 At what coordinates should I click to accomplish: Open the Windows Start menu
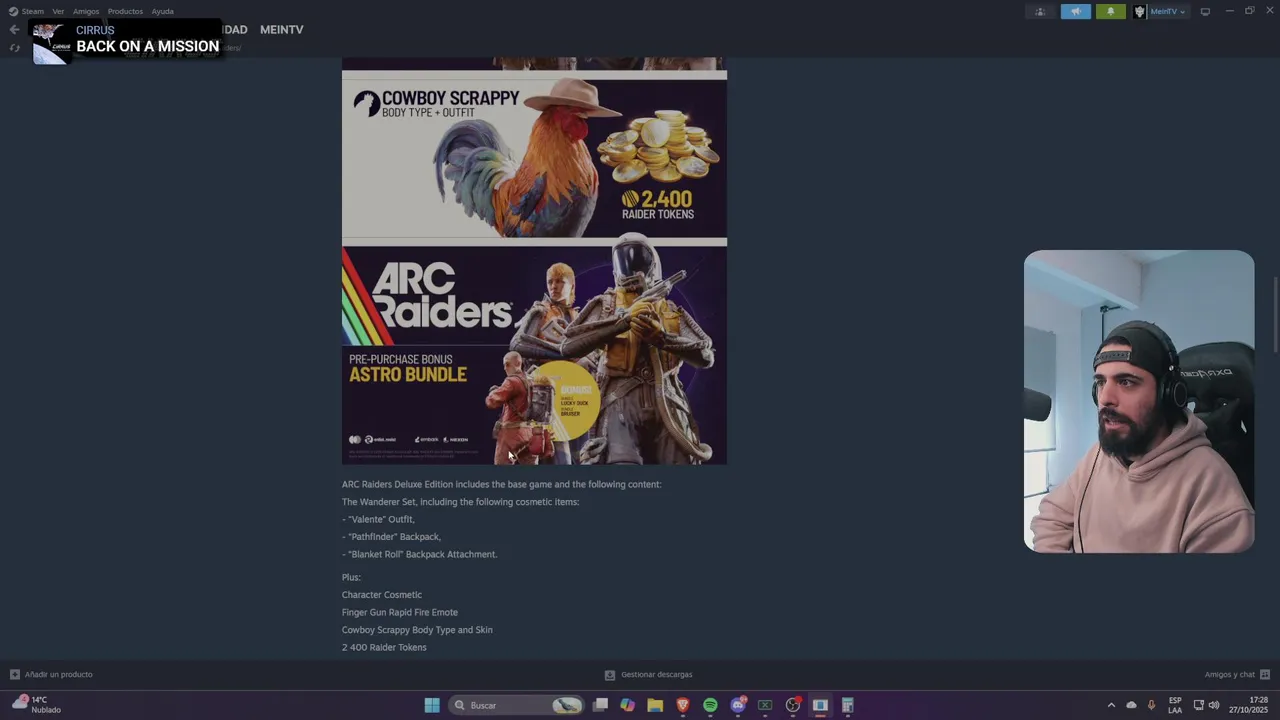coord(432,705)
